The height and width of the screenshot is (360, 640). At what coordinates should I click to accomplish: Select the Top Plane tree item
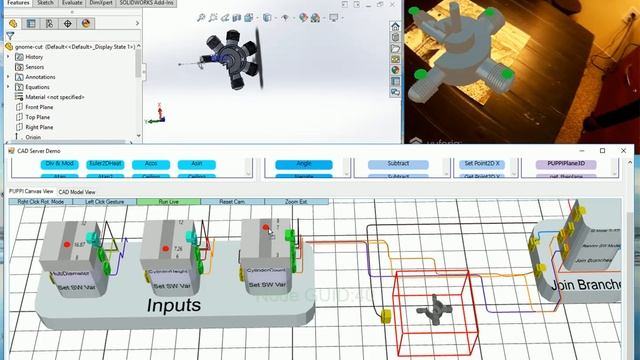[x=38, y=117]
